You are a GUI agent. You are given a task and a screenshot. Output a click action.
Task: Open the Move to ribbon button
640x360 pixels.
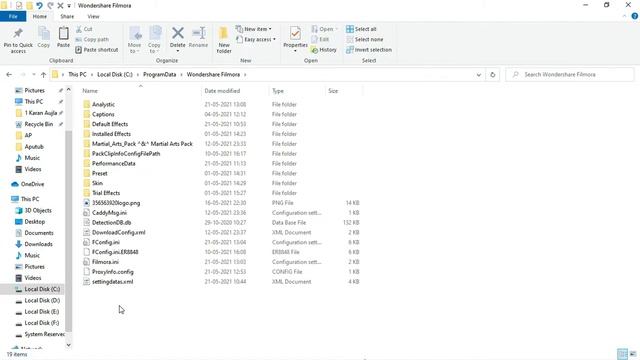click(x=135, y=40)
